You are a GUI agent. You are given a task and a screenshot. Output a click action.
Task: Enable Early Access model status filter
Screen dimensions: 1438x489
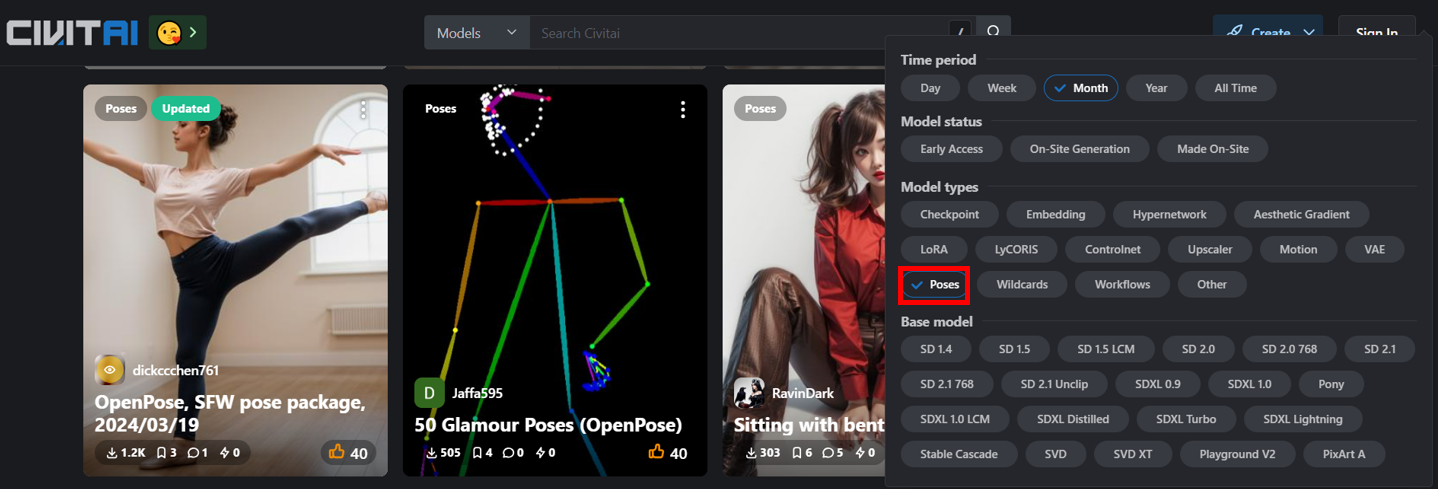[x=951, y=149]
